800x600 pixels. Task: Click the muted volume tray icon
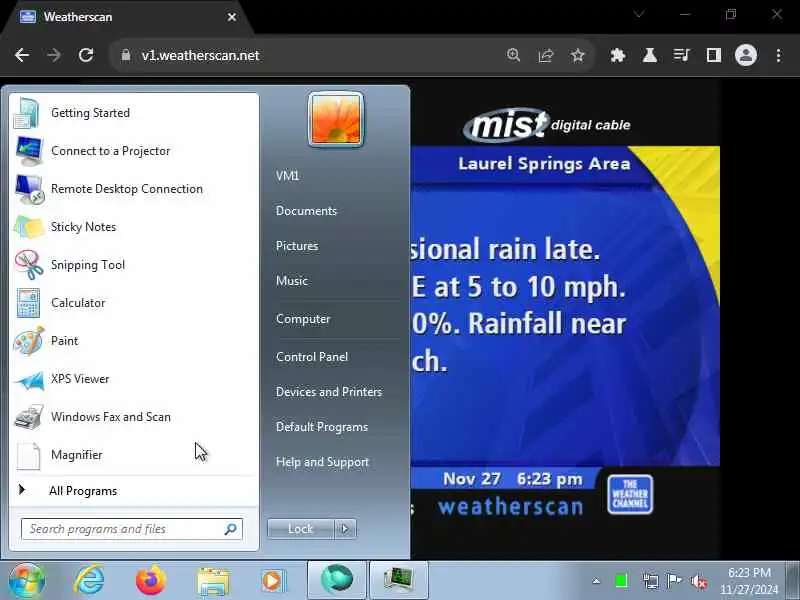(x=698, y=581)
